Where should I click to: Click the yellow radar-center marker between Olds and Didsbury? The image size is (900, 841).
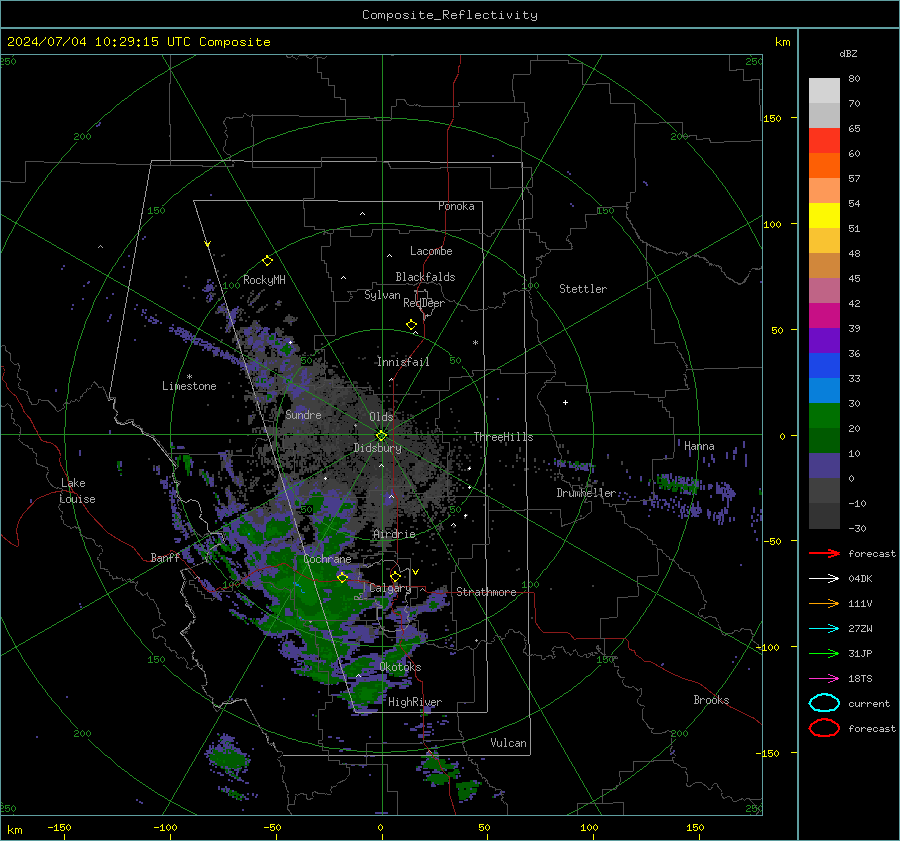(381, 436)
